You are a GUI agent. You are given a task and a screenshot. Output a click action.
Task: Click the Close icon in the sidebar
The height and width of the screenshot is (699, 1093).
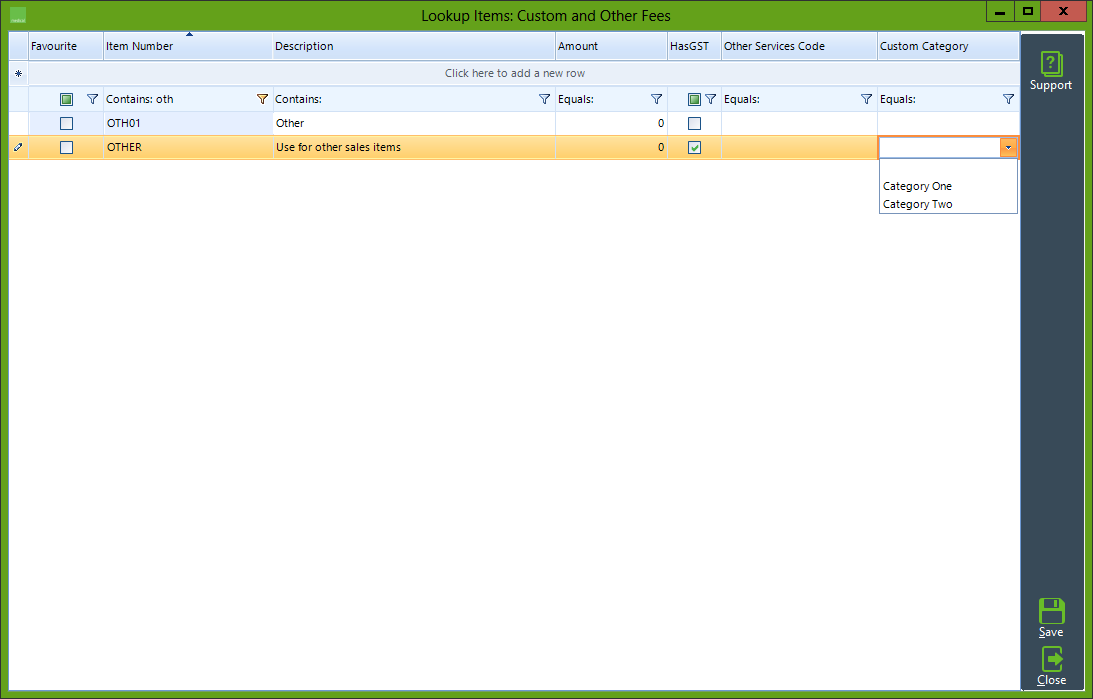click(x=1051, y=662)
